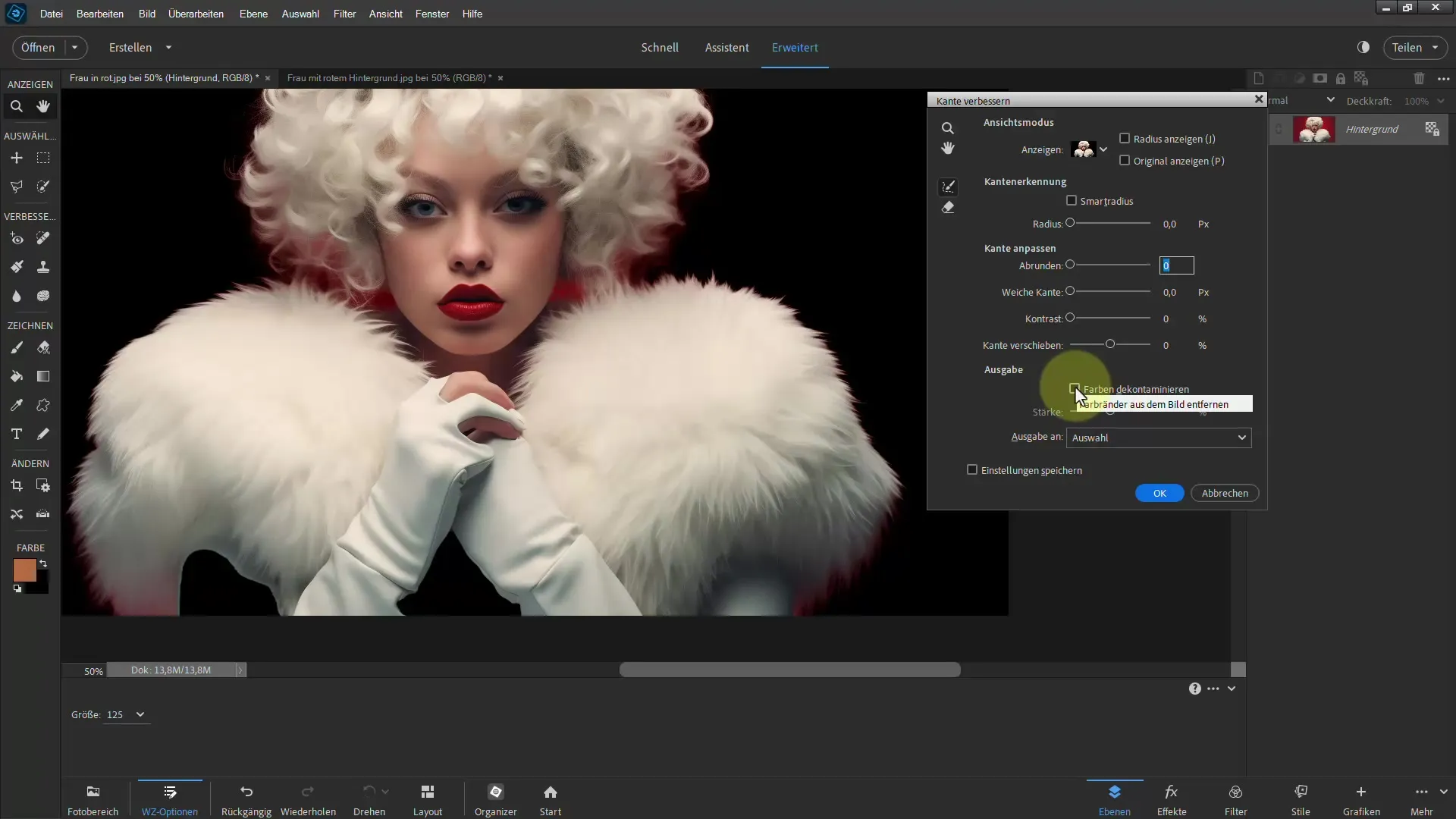Select the Brush tool
The width and height of the screenshot is (1456, 819).
tap(17, 348)
